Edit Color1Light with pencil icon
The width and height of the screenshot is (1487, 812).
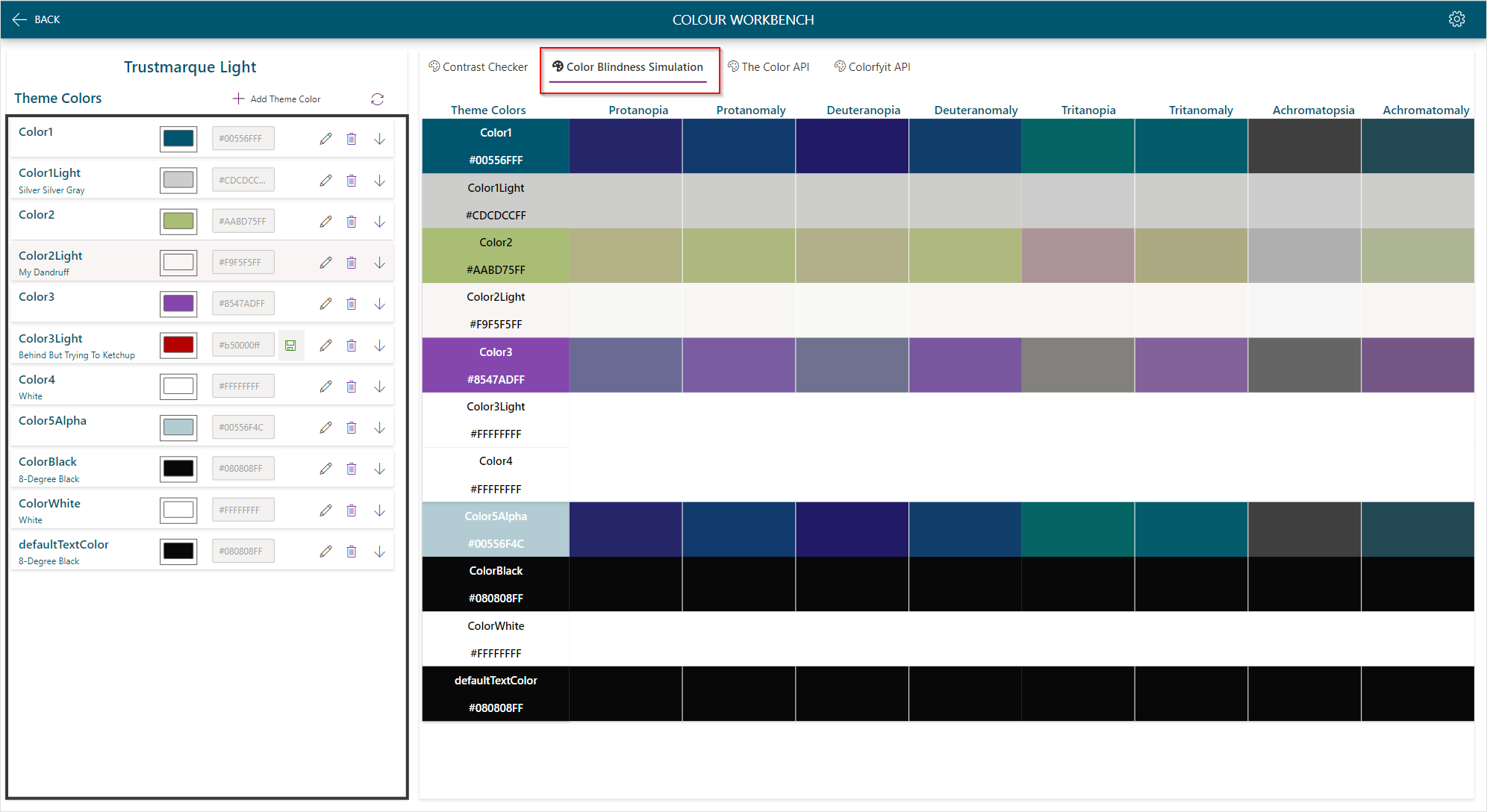326,180
